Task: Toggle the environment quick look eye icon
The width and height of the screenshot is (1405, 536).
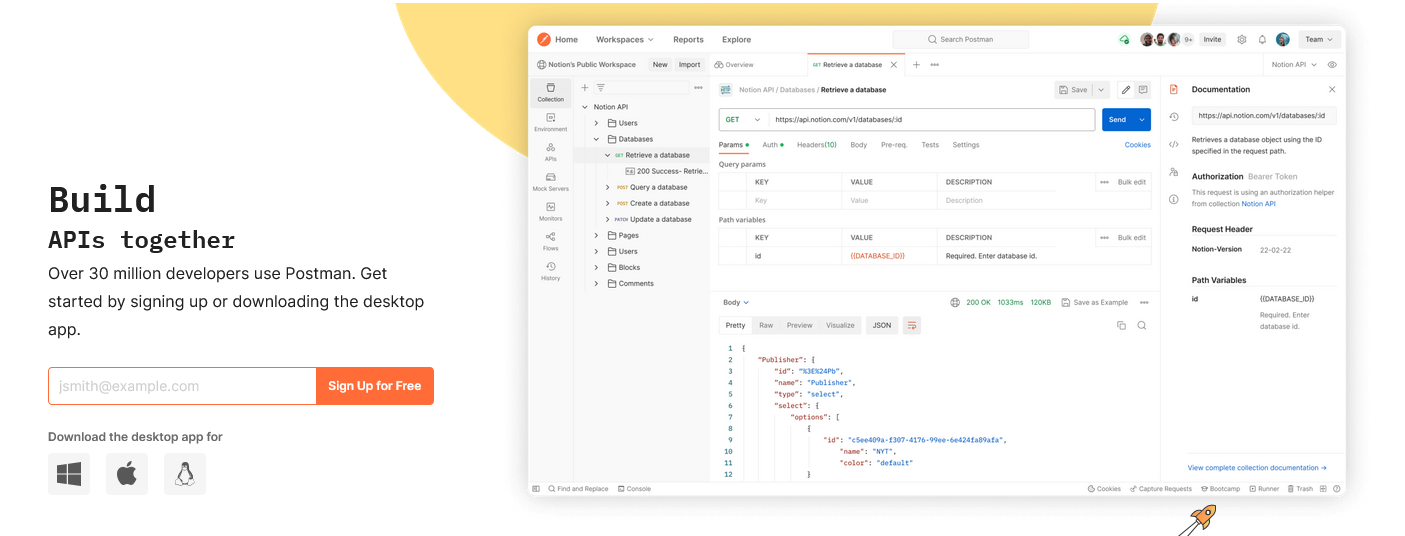Action: click(x=1332, y=65)
